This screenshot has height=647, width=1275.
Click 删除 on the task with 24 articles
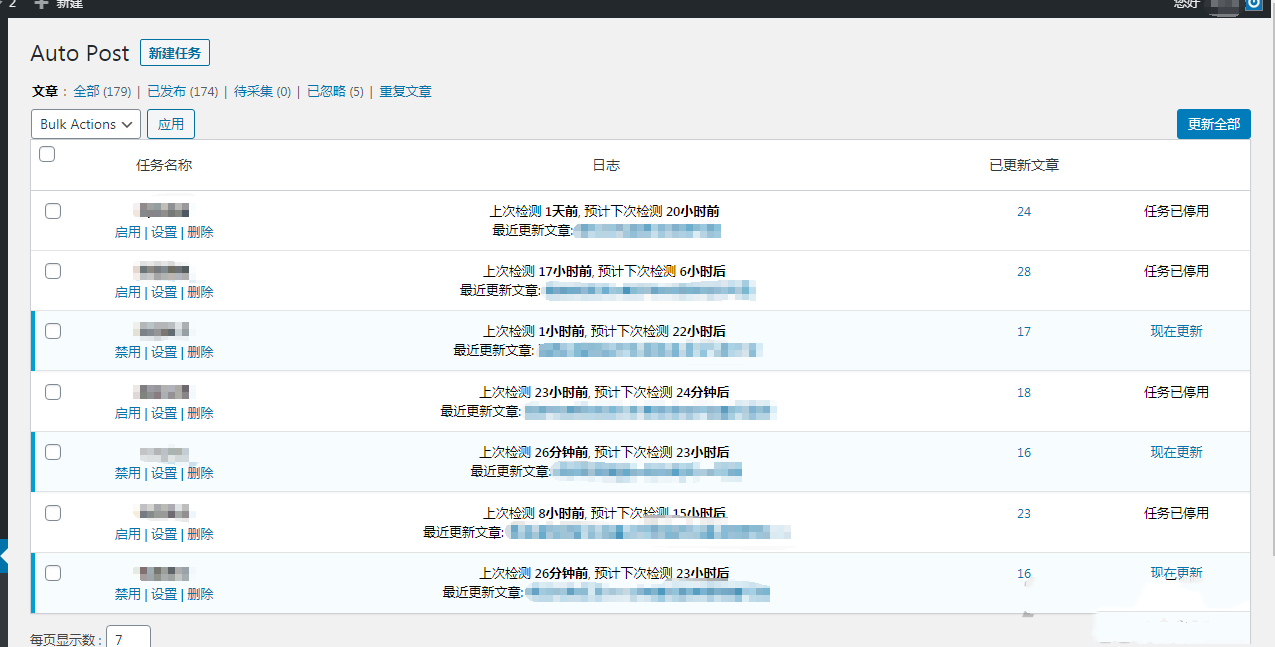[200, 232]
